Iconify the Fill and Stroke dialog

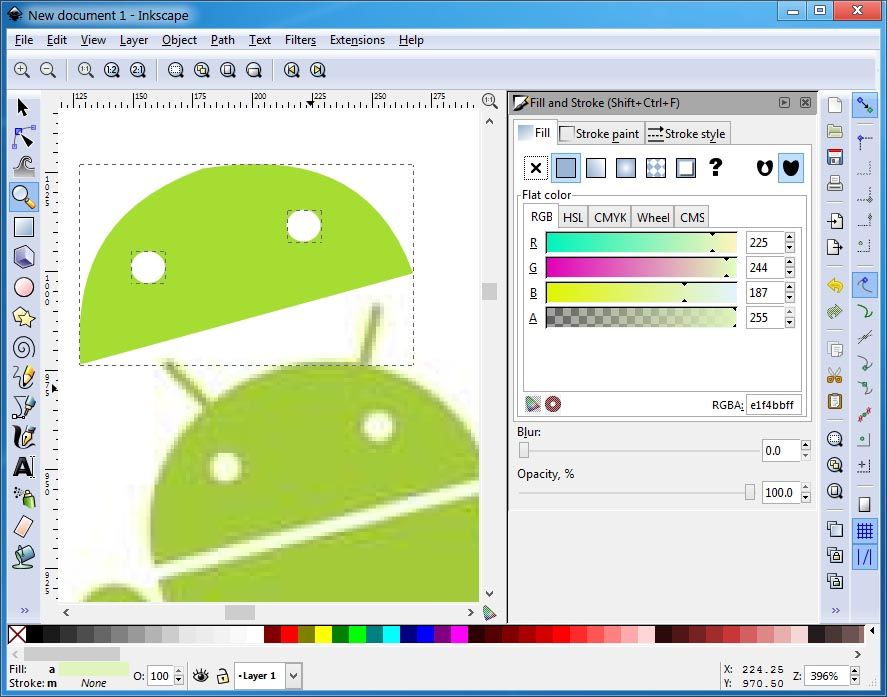point(784,102)
